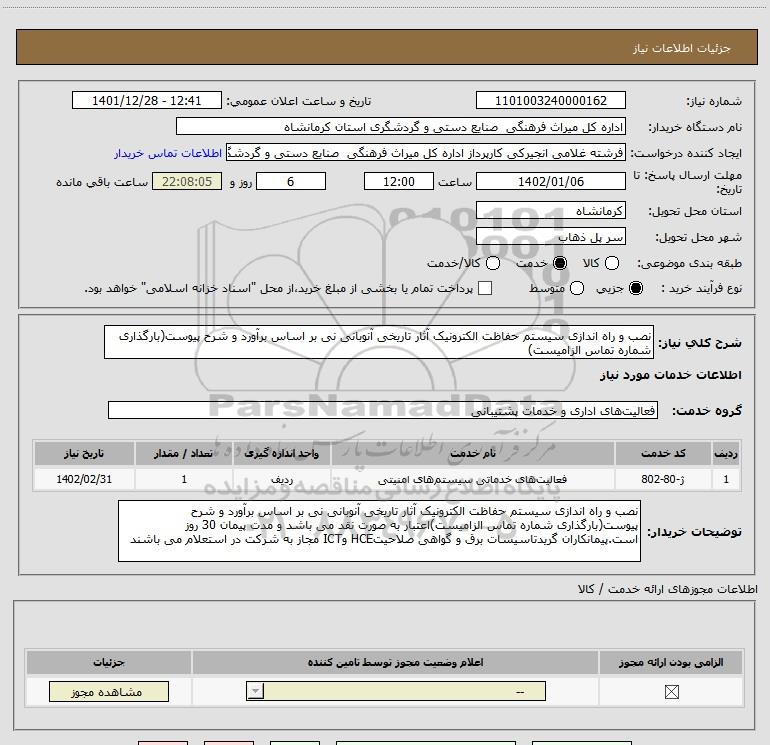Click the general need description box

point(379,342)
